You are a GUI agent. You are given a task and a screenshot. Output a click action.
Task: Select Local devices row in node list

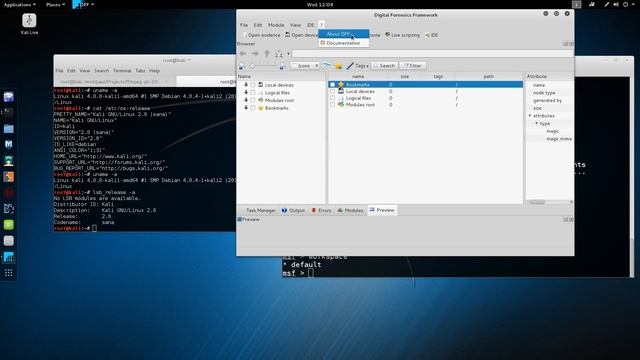coord(426,91)
